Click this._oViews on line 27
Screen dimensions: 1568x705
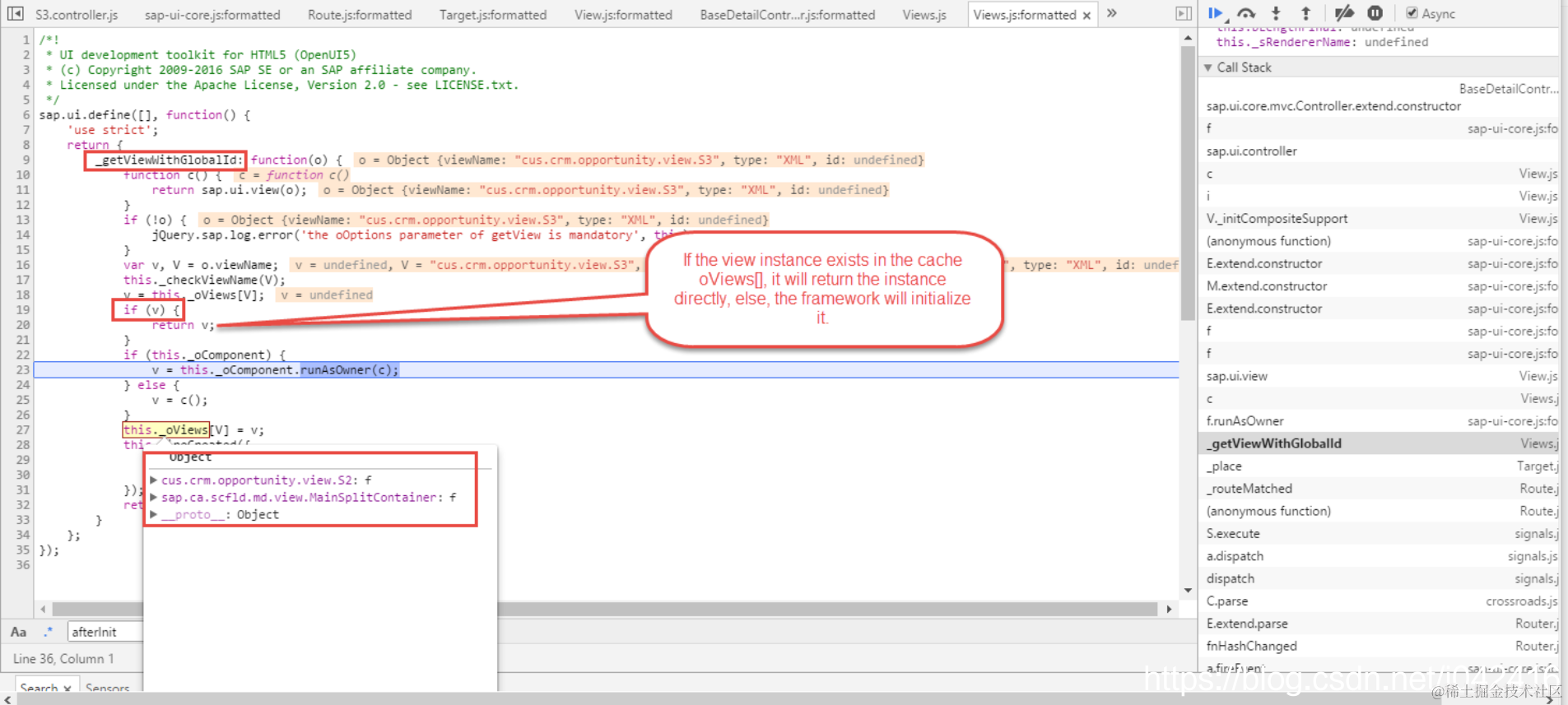(165, 430)
